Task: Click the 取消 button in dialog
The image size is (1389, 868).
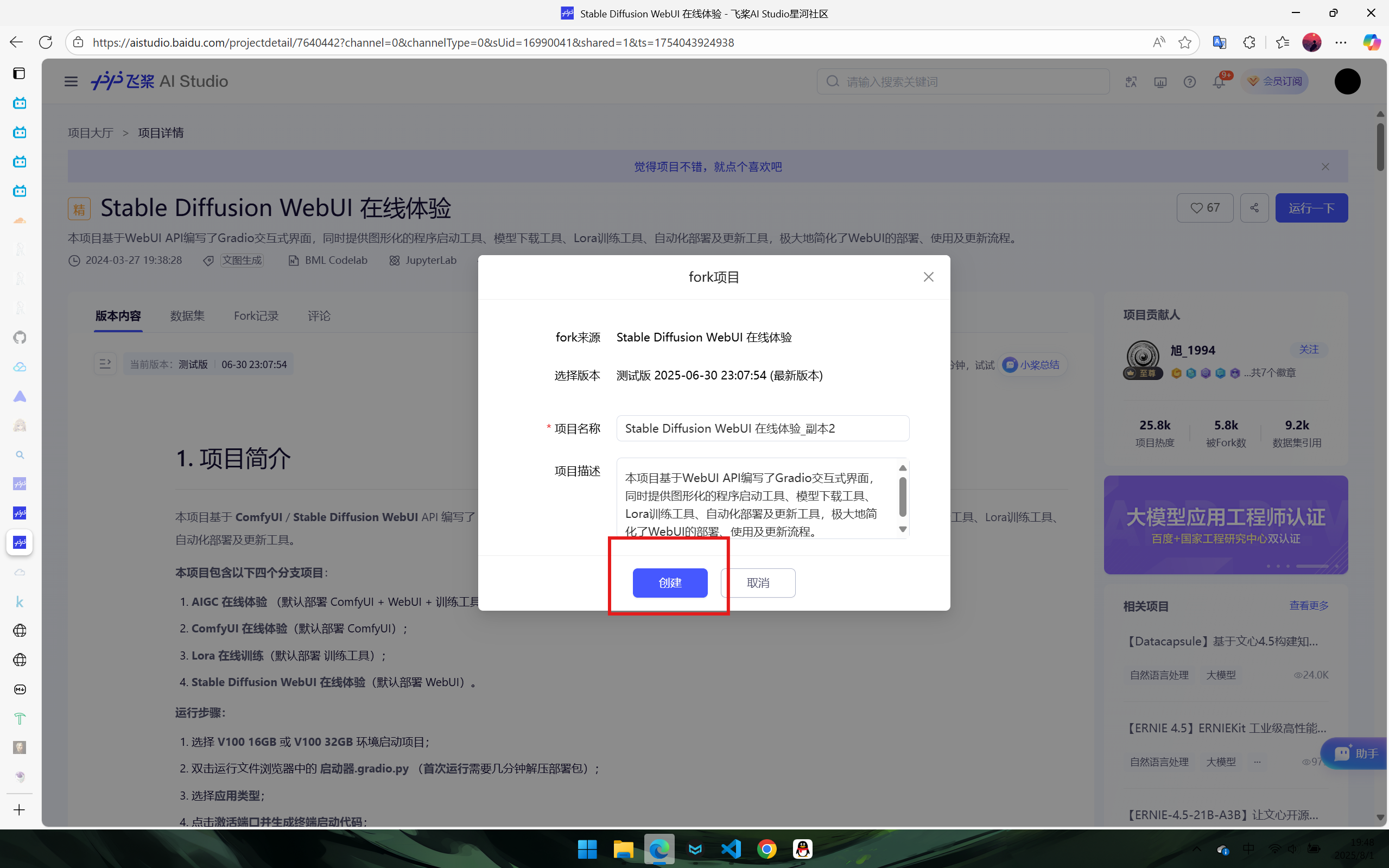Action: pyautogui.click(x=758, y=582)
